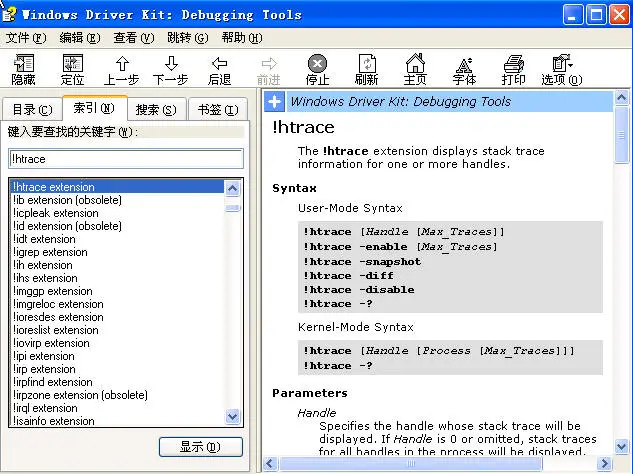Open the 选项 (Options) toolbar menu
The image size is (633, 474).
562,69
